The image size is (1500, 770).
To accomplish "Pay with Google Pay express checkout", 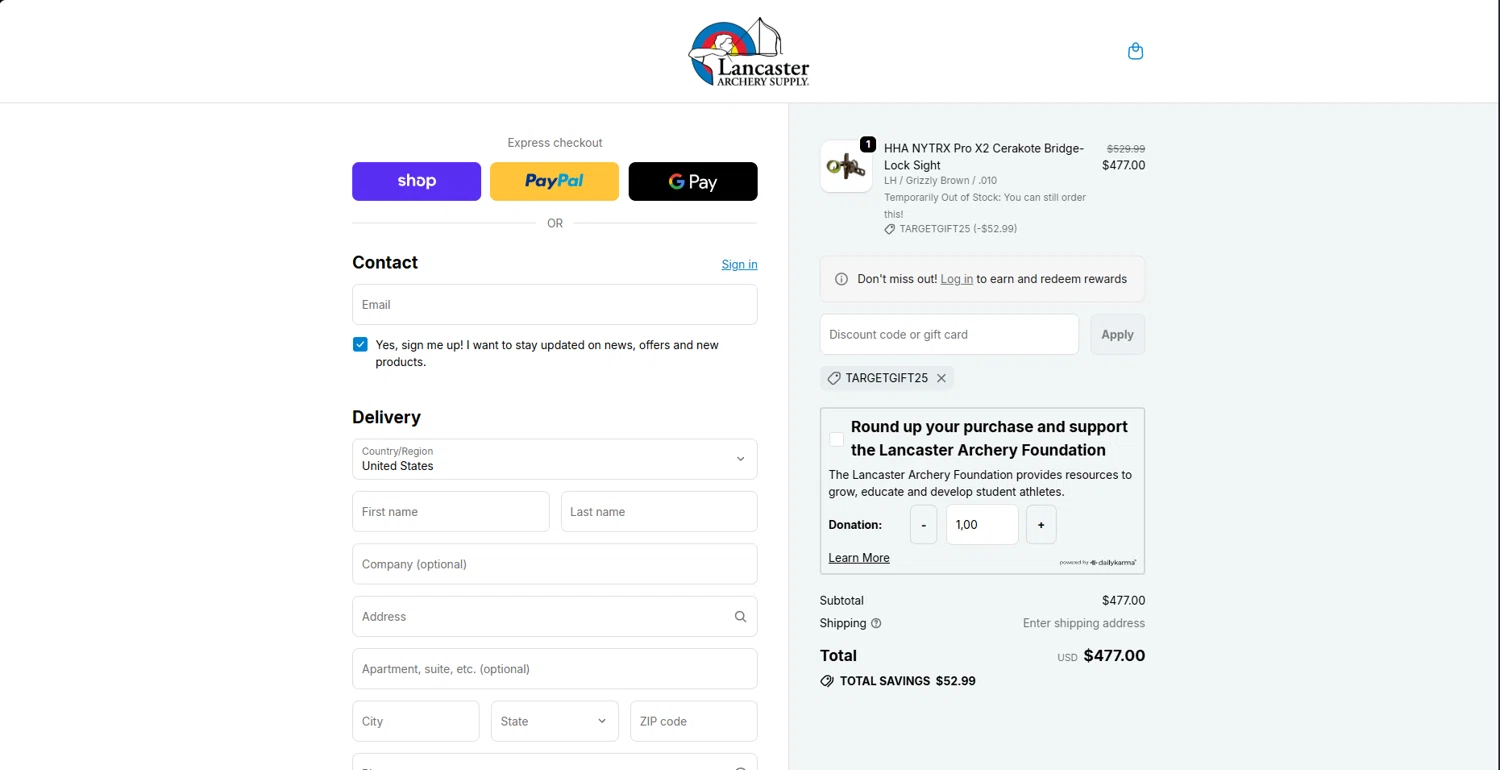I will coord(693,181).
